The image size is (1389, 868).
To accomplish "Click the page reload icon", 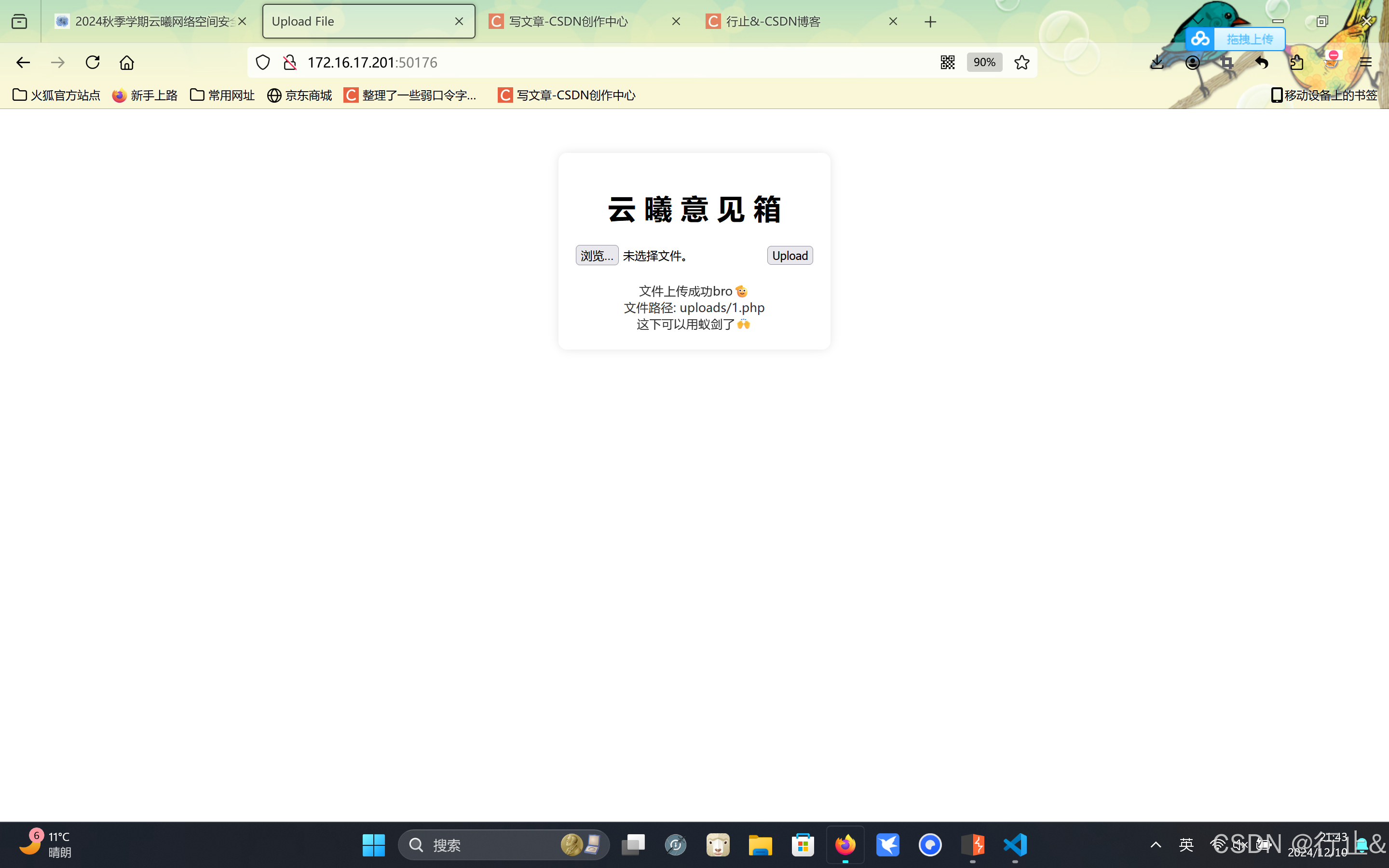I will click(x=93, y=63).
